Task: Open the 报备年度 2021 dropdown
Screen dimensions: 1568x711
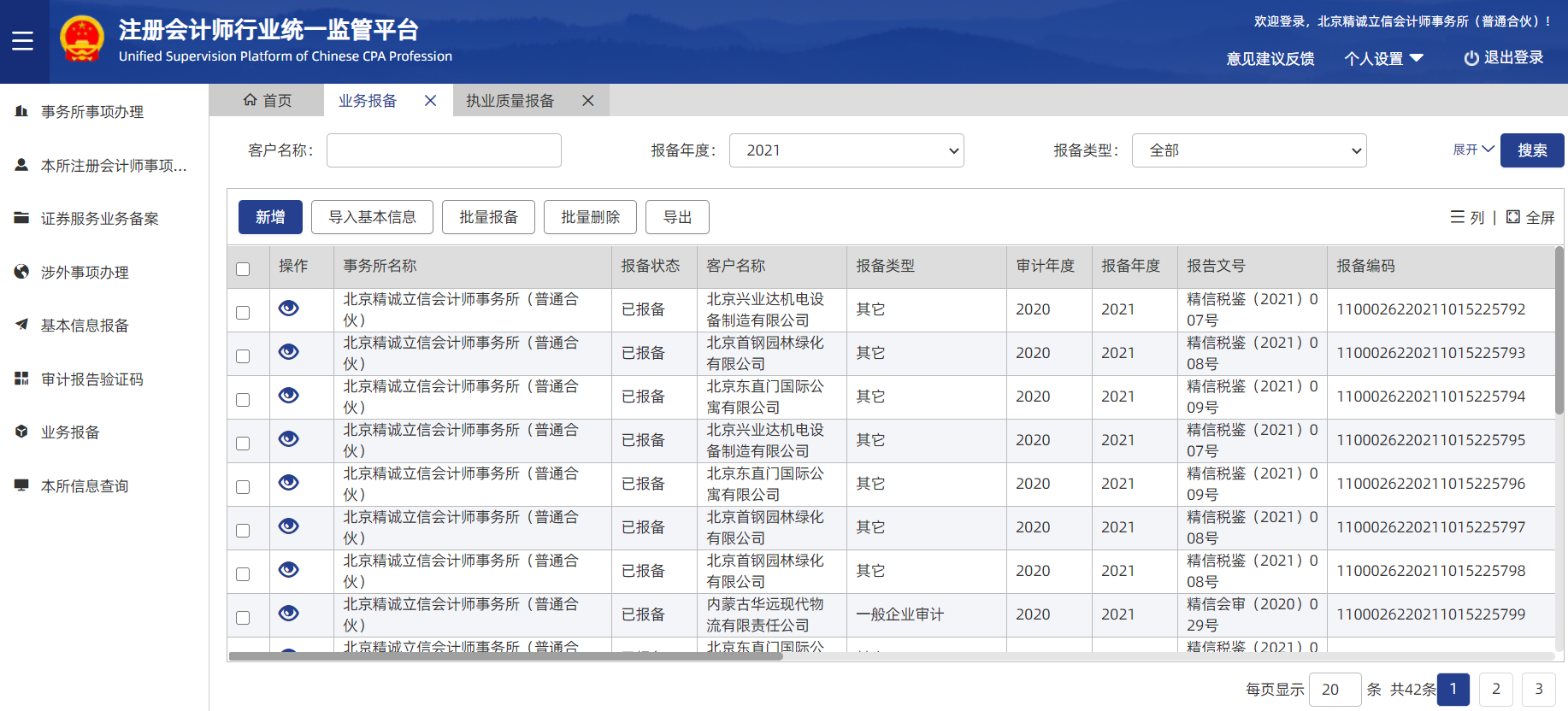Action: pos(846,150)
